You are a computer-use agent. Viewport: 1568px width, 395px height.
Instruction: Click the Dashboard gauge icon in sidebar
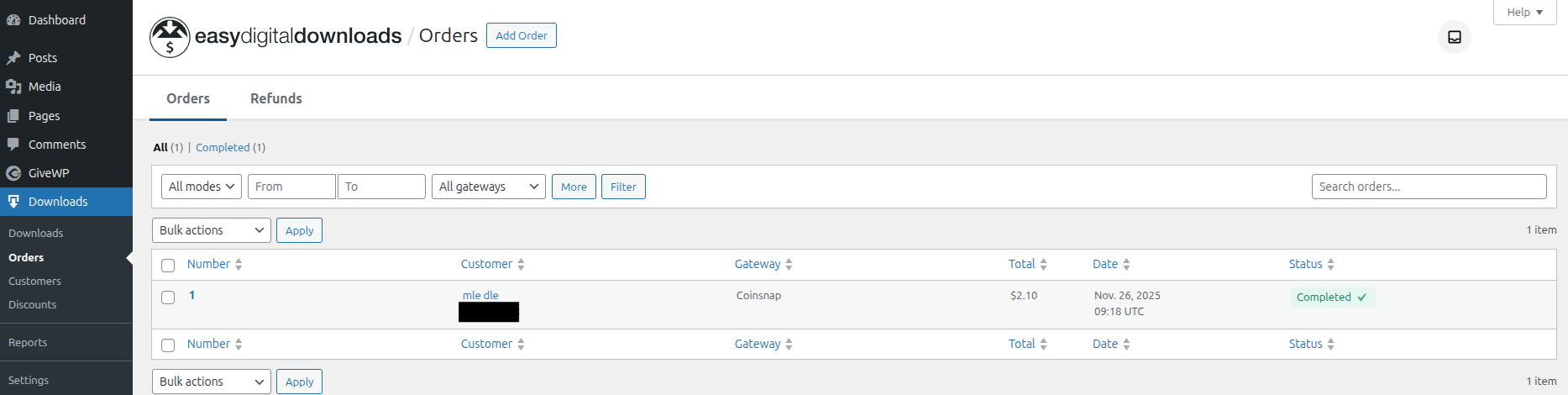tap(13, 20)
